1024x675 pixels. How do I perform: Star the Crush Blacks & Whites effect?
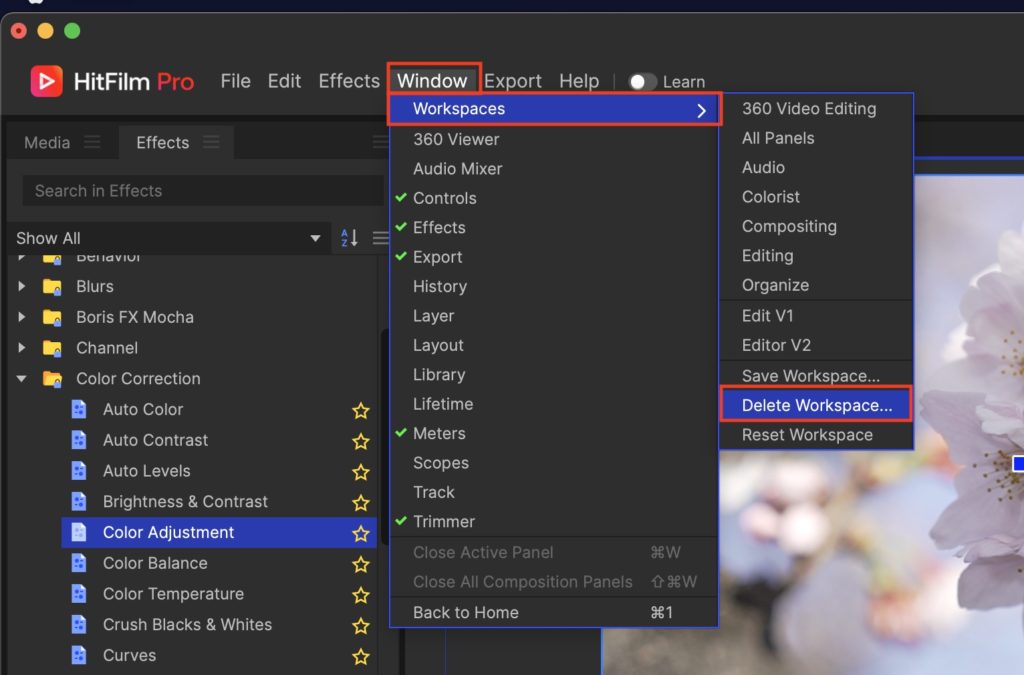click(x=360, y=625)
